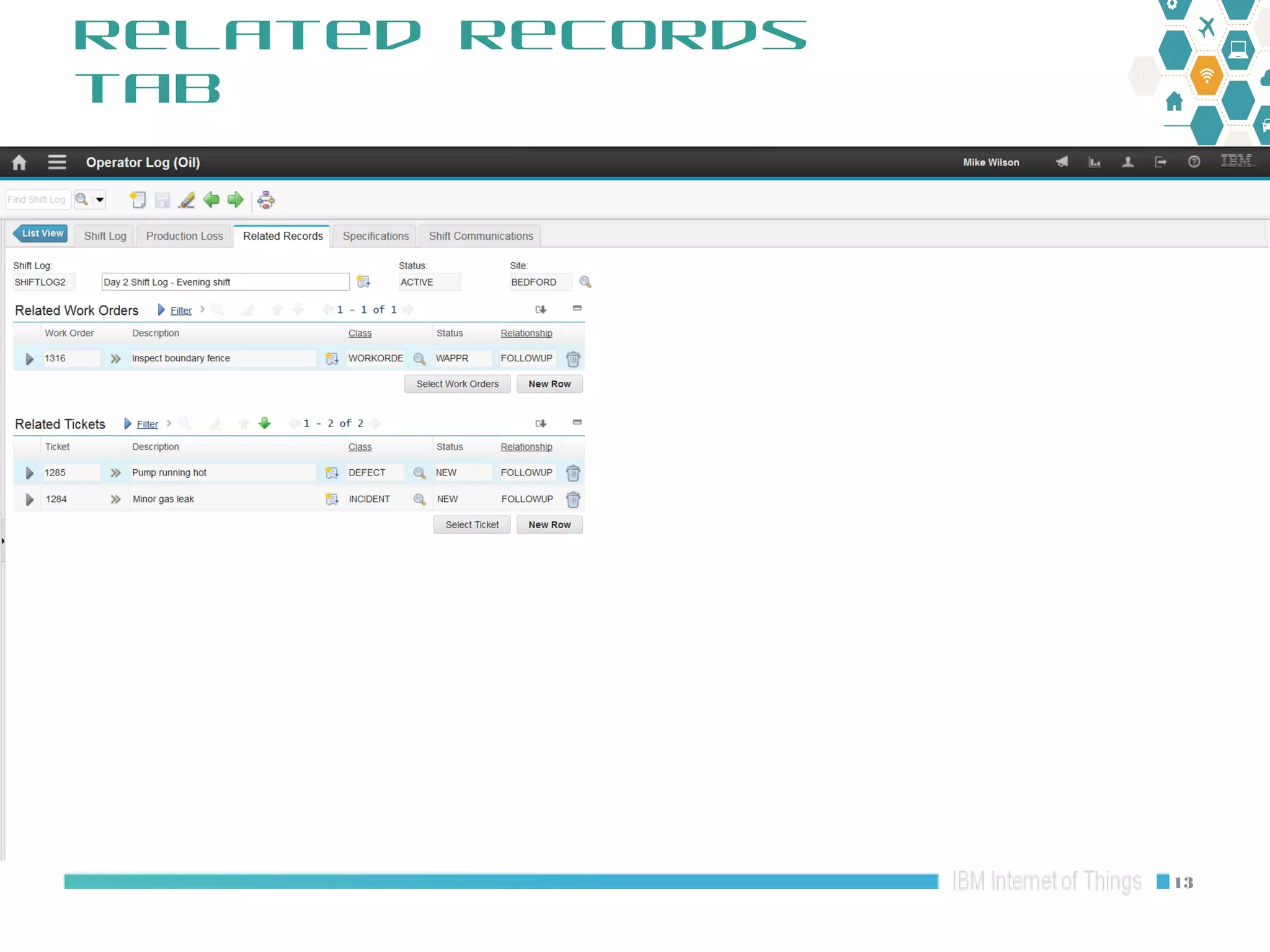Delete ticket 1285 row

click(x=573, y=473)
